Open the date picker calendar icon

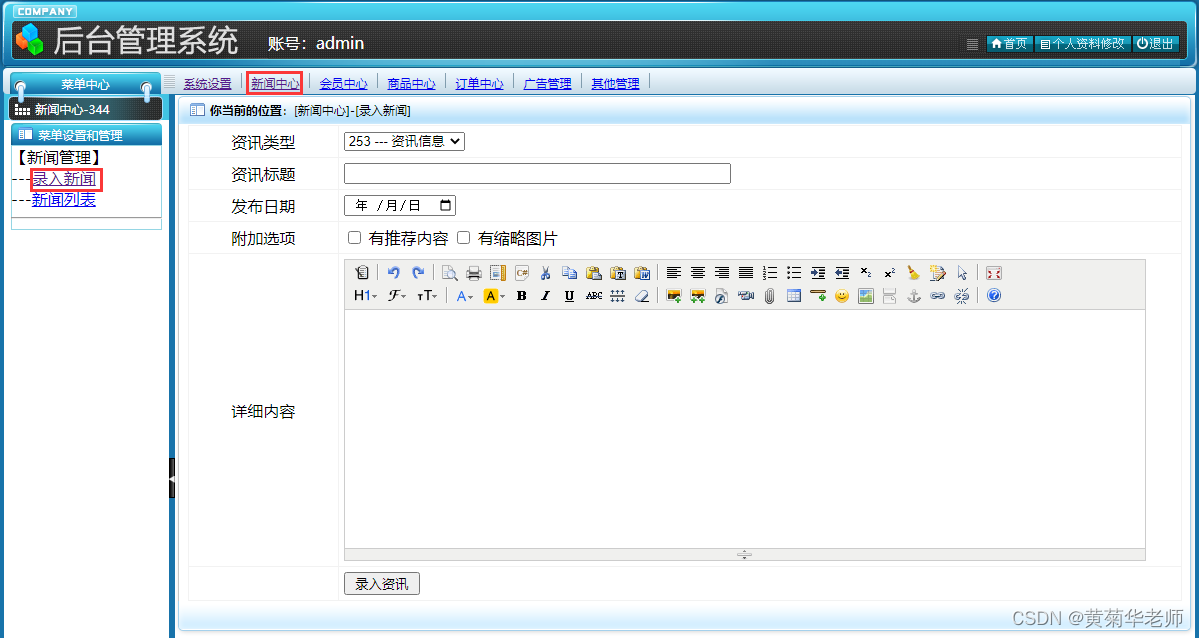click(x=445, y=205)
